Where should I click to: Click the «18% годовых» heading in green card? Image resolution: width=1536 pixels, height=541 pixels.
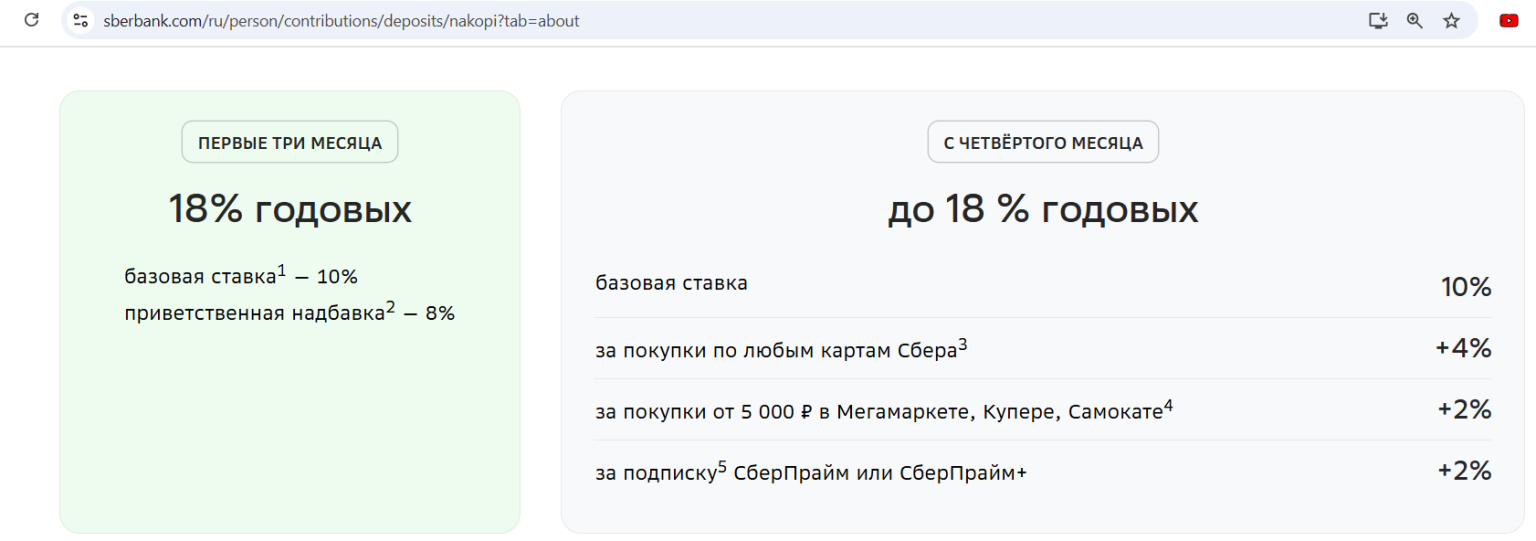[x=290, y=210]
